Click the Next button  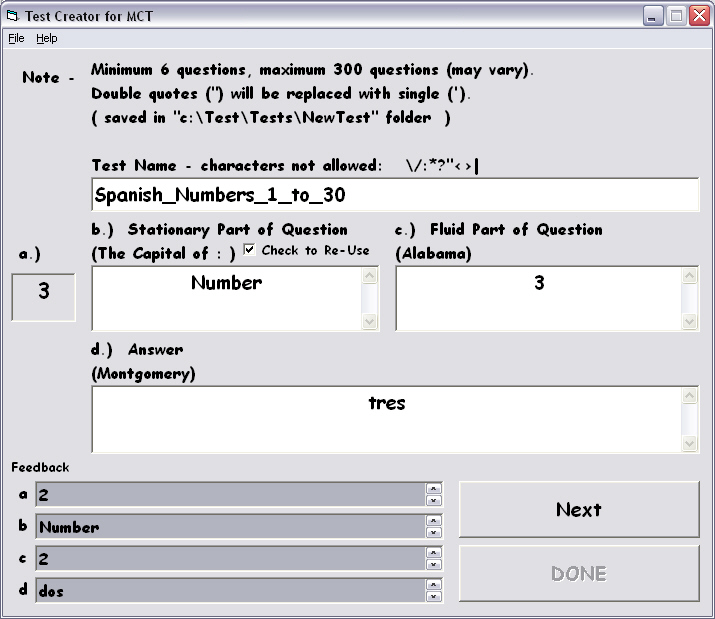579,510
